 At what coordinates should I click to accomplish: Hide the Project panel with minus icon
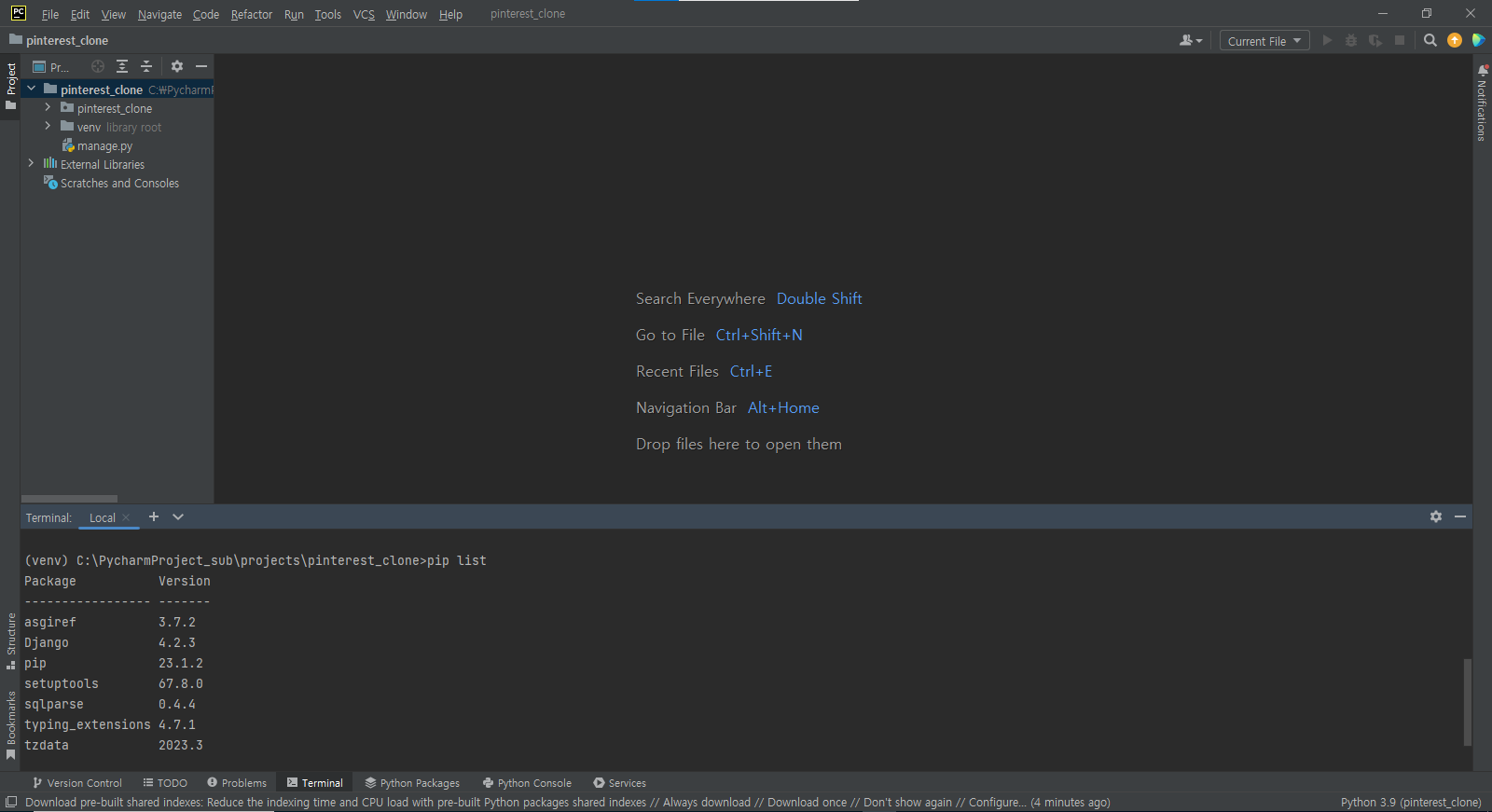click(x=201, y=66)
